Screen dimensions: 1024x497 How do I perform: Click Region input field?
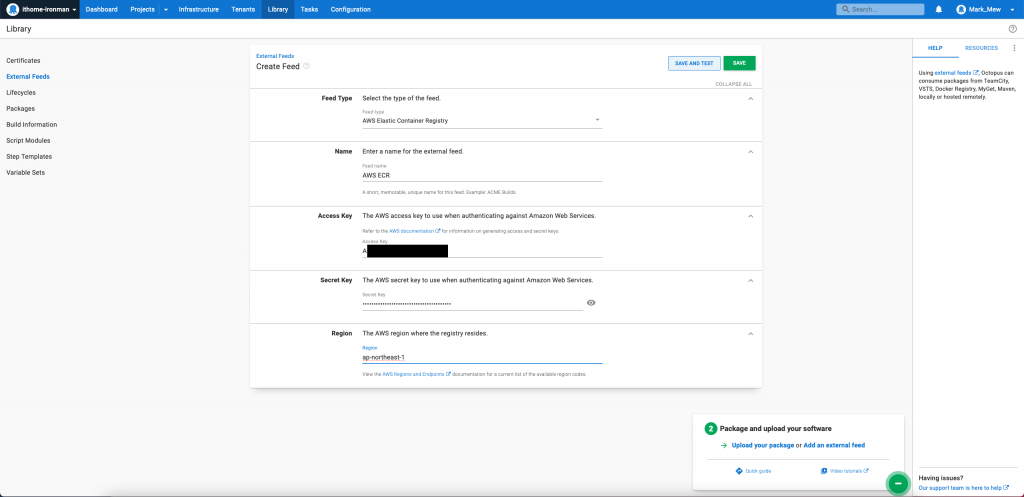pos(482,357)
